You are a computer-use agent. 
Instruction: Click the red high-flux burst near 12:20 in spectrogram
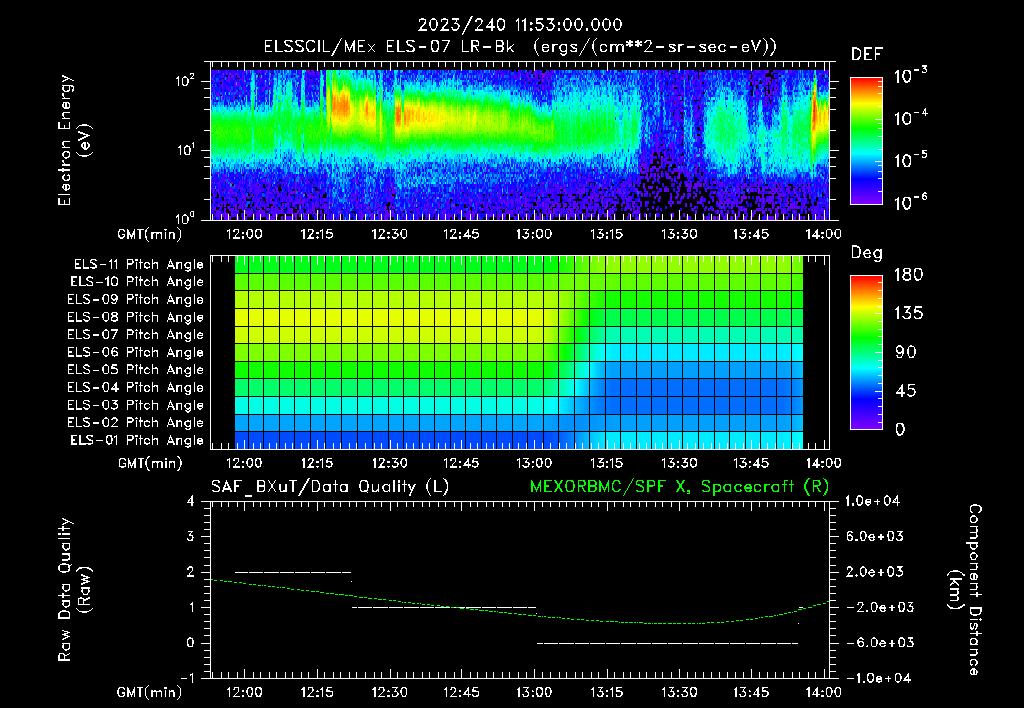[x=340, y=105]
